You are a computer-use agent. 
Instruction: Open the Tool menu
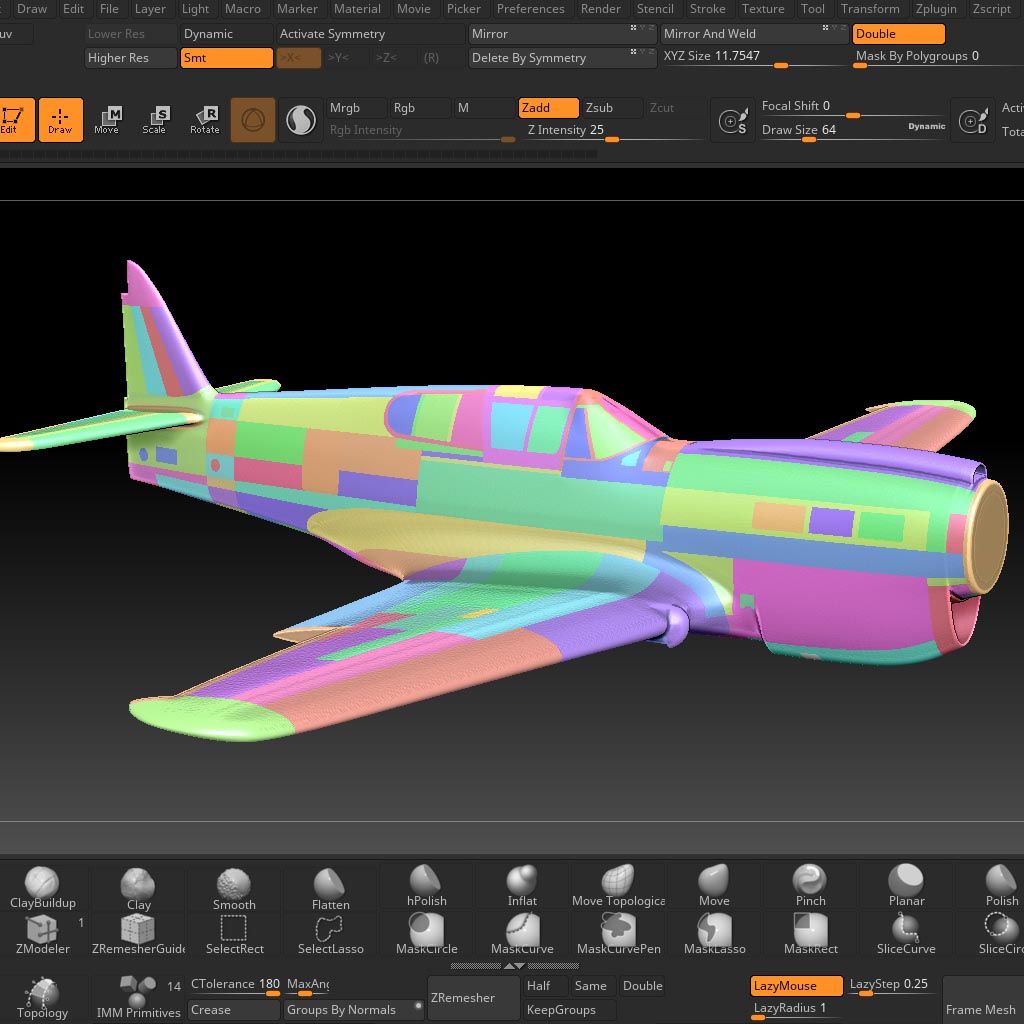click(812, 9)
